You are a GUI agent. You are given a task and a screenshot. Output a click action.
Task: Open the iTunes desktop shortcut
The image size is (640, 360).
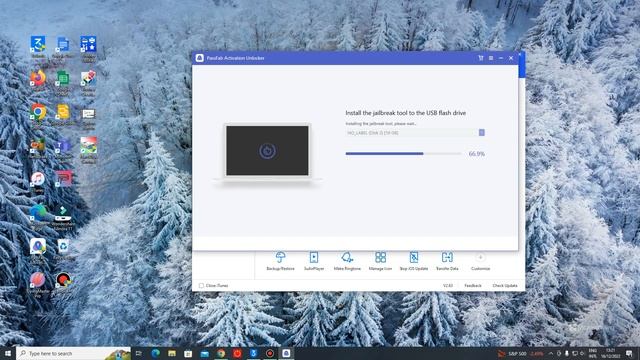[x=38, y=180]
